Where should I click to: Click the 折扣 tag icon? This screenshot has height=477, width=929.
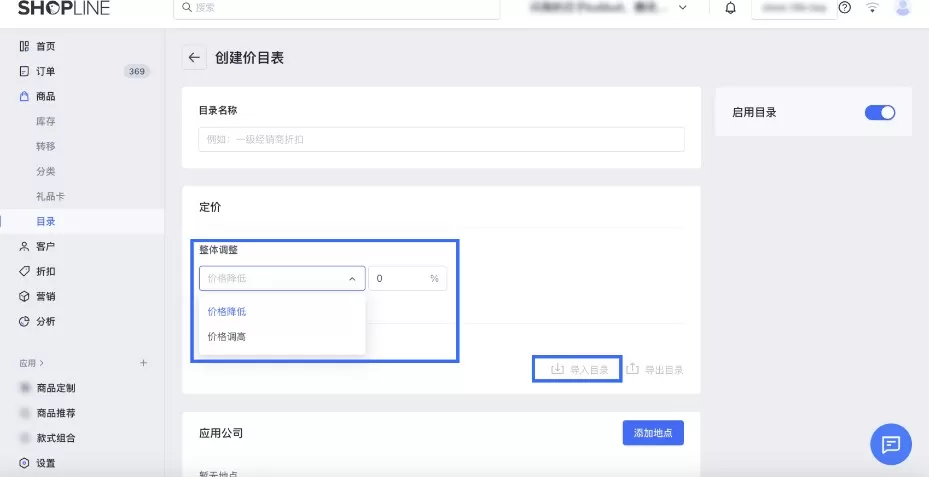coord(24,271)
